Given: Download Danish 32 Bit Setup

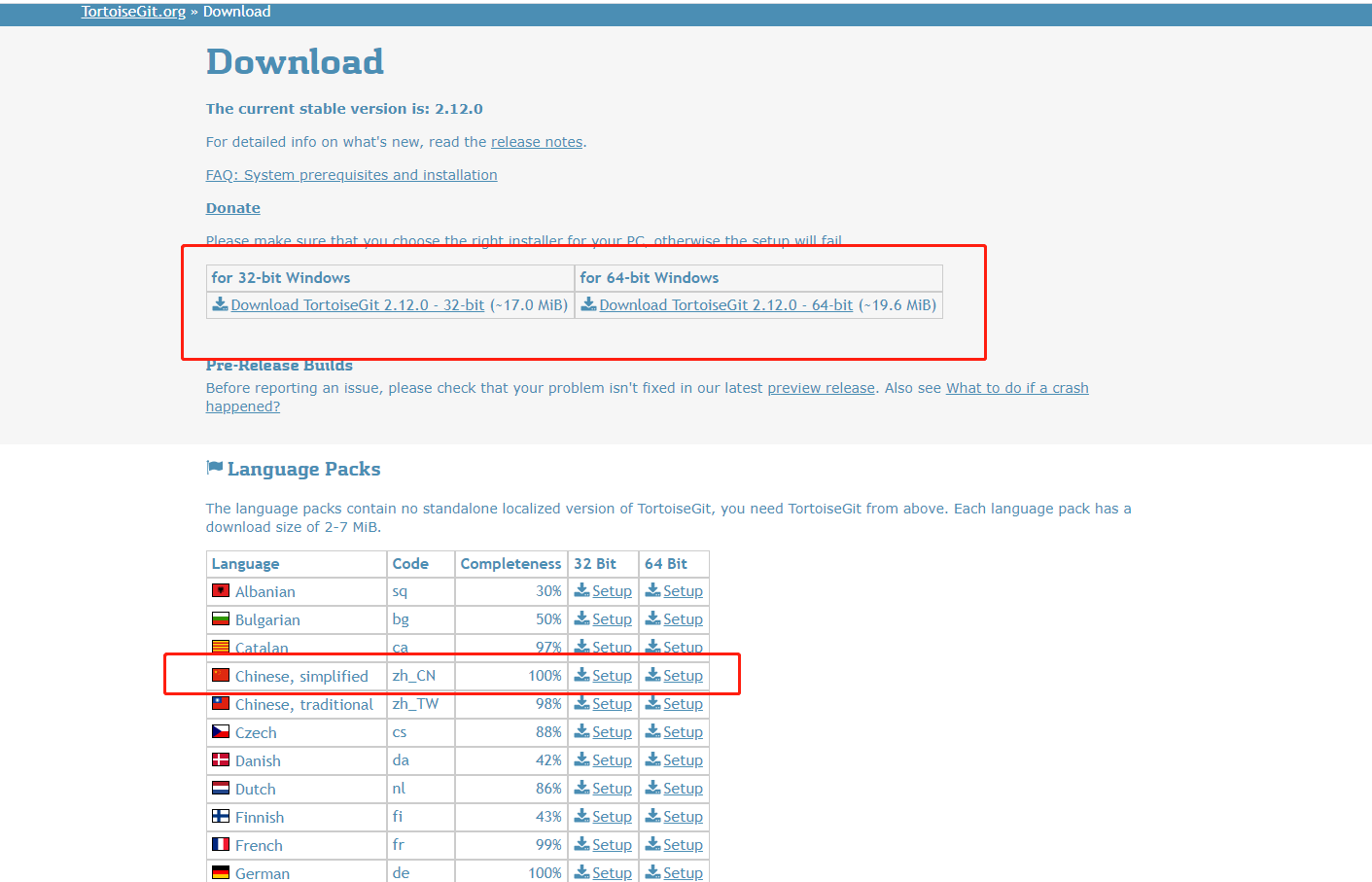Looking at the screenshot, I should [612, 760].
